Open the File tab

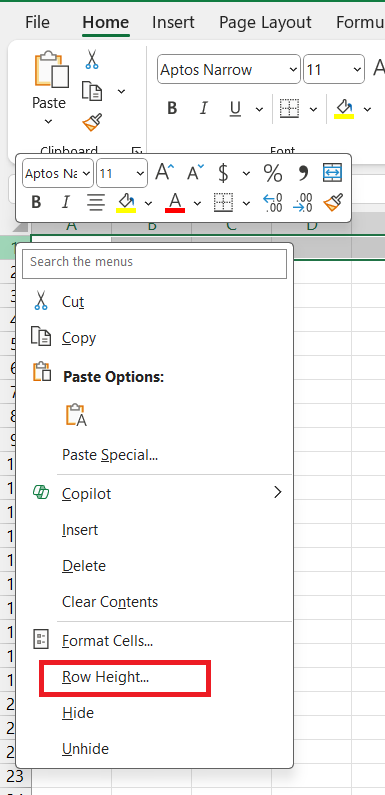point(38,22)
